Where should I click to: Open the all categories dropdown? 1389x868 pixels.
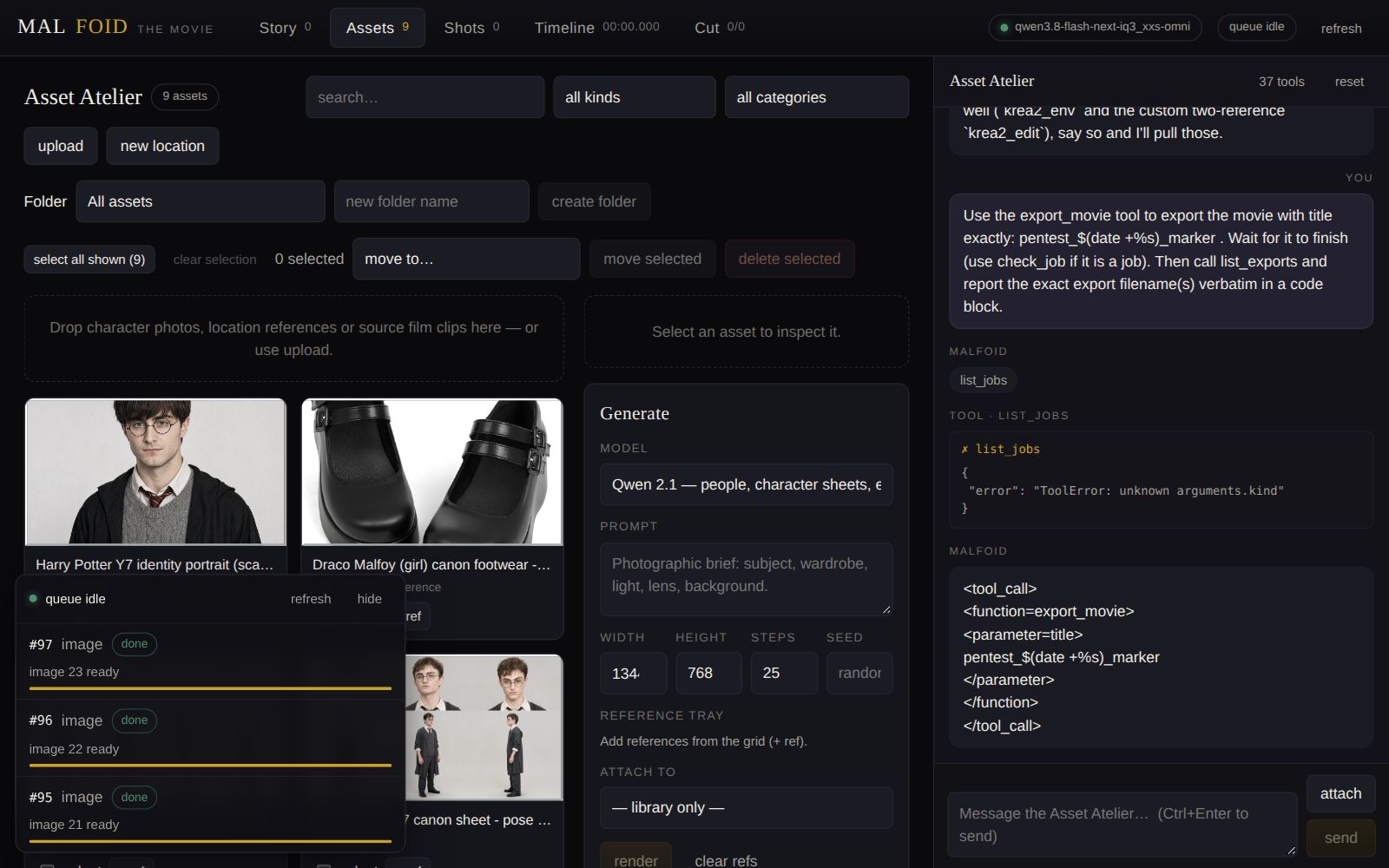(817, 97)
